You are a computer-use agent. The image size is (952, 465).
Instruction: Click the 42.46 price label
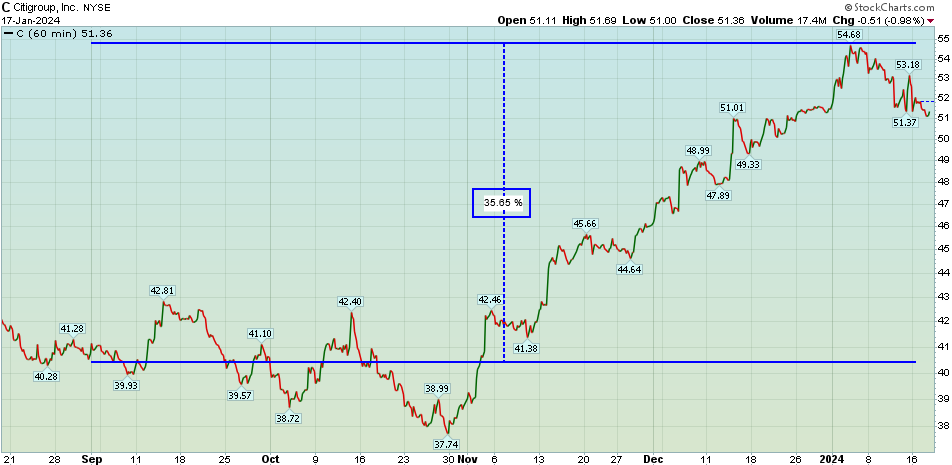[491, 299]
